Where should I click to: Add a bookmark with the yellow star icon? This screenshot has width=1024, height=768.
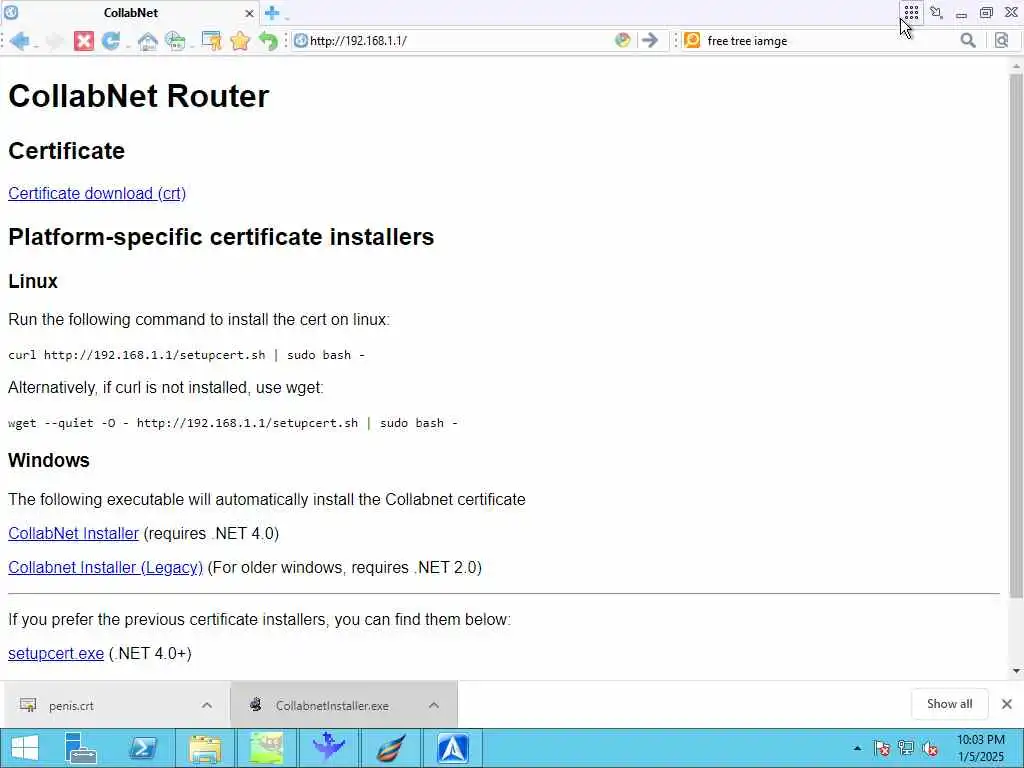240,40
